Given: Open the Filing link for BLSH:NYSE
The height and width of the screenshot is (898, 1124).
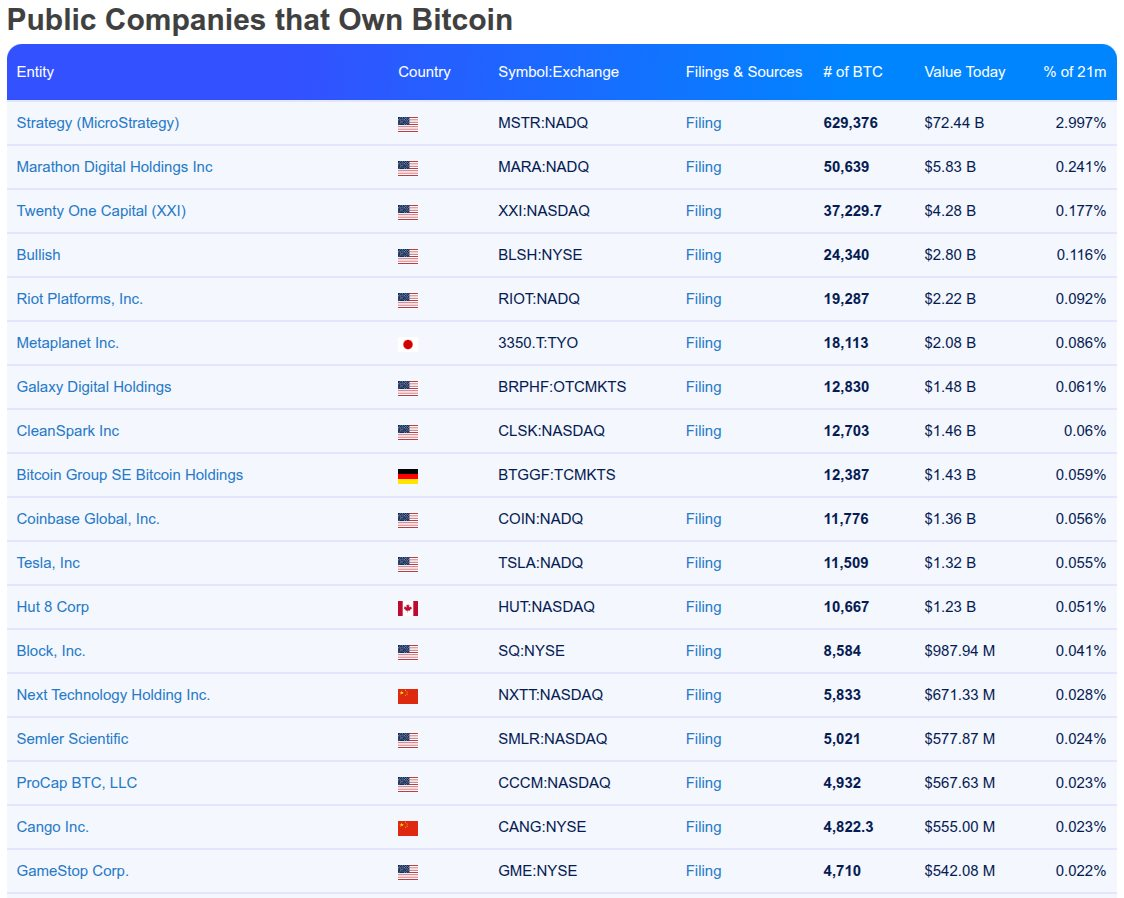Looking at the screenshot, I should click(703, 254).
